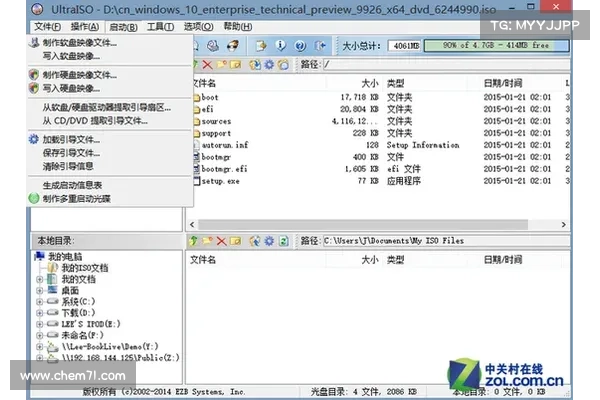Click file properties icon in ISO pane toolbar
This screenshot has height=400, width=600.
pos(255,64)
